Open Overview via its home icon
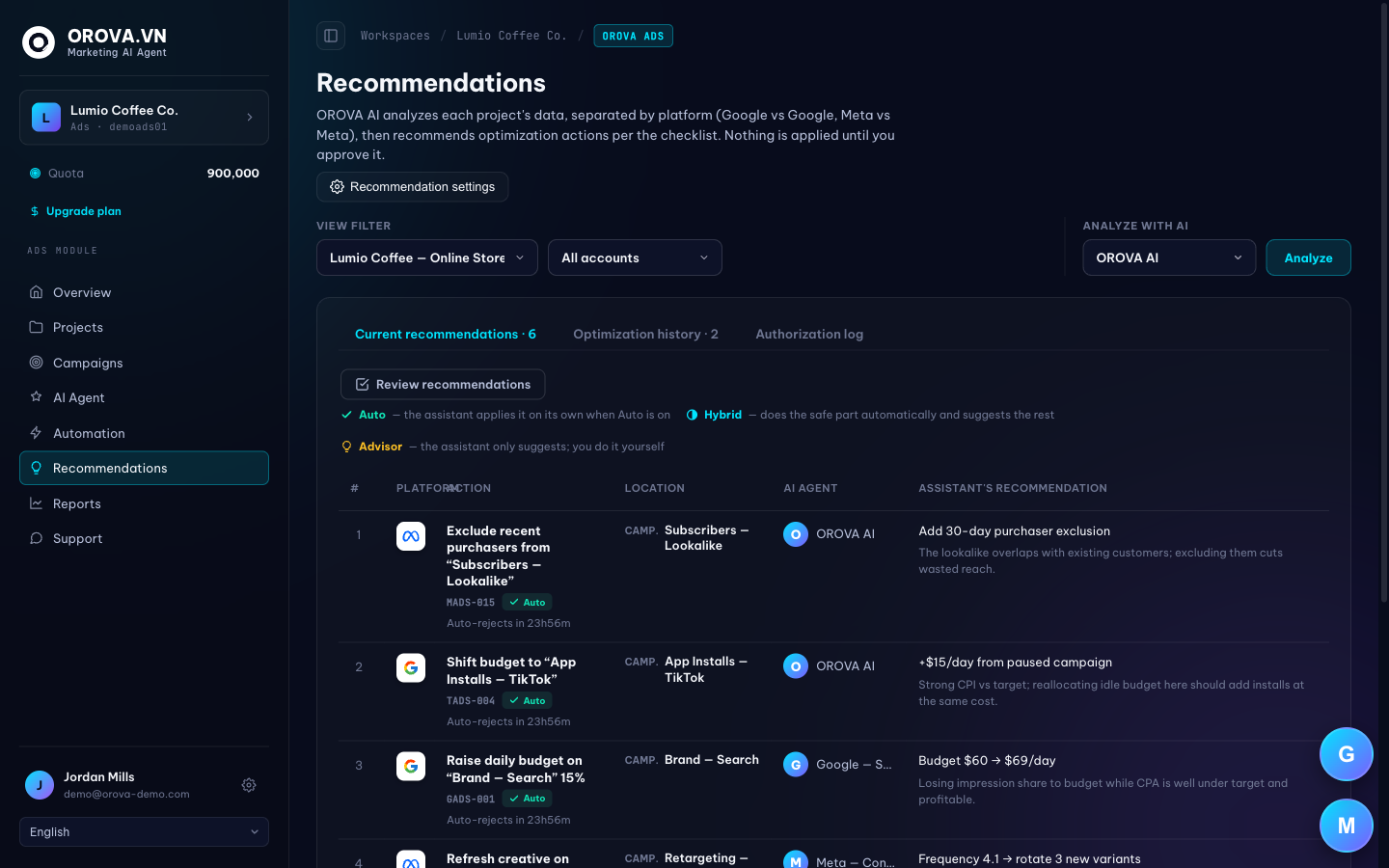 point(36,292)
